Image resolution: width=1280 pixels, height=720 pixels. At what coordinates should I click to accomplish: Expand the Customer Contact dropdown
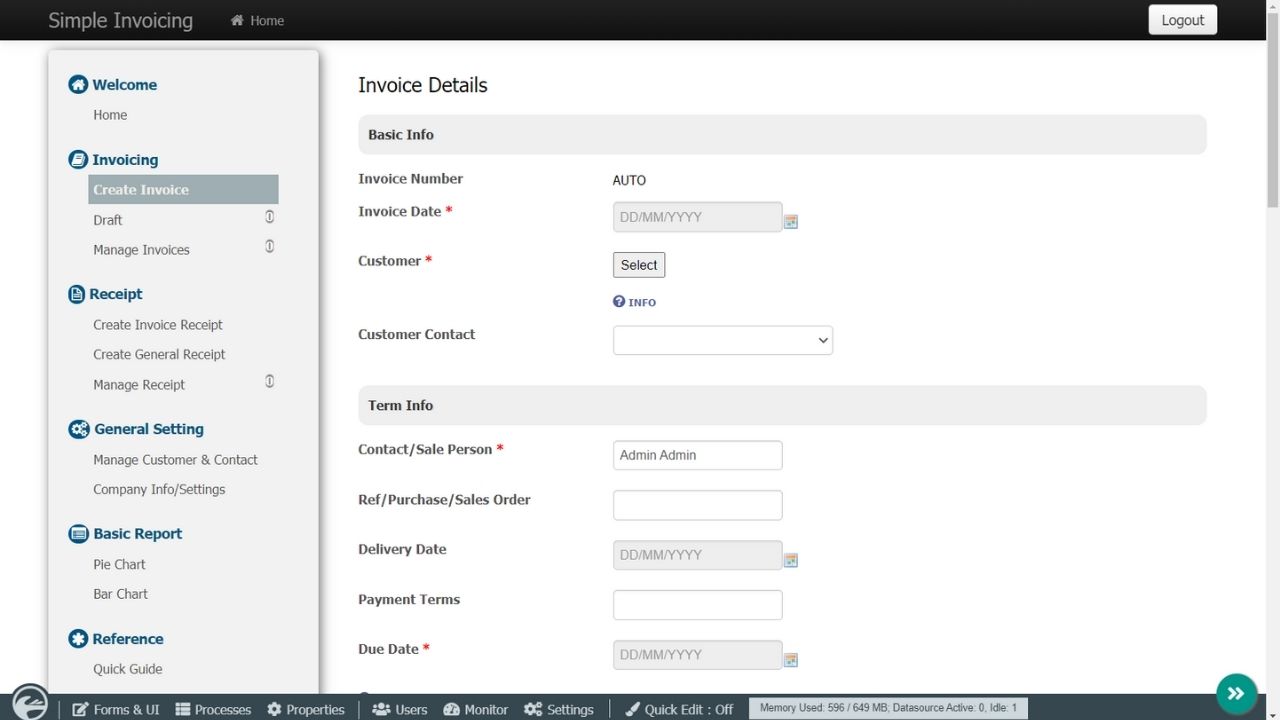coord(722,340)
